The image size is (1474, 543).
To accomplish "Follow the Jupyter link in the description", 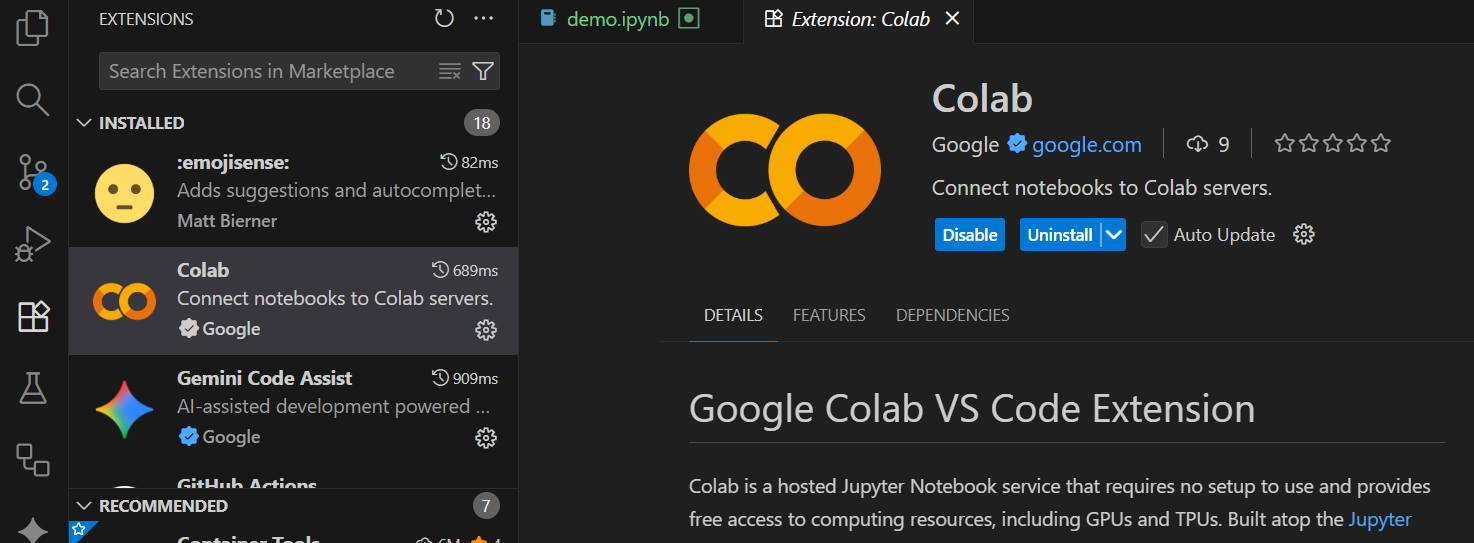I will (1380, 519).
